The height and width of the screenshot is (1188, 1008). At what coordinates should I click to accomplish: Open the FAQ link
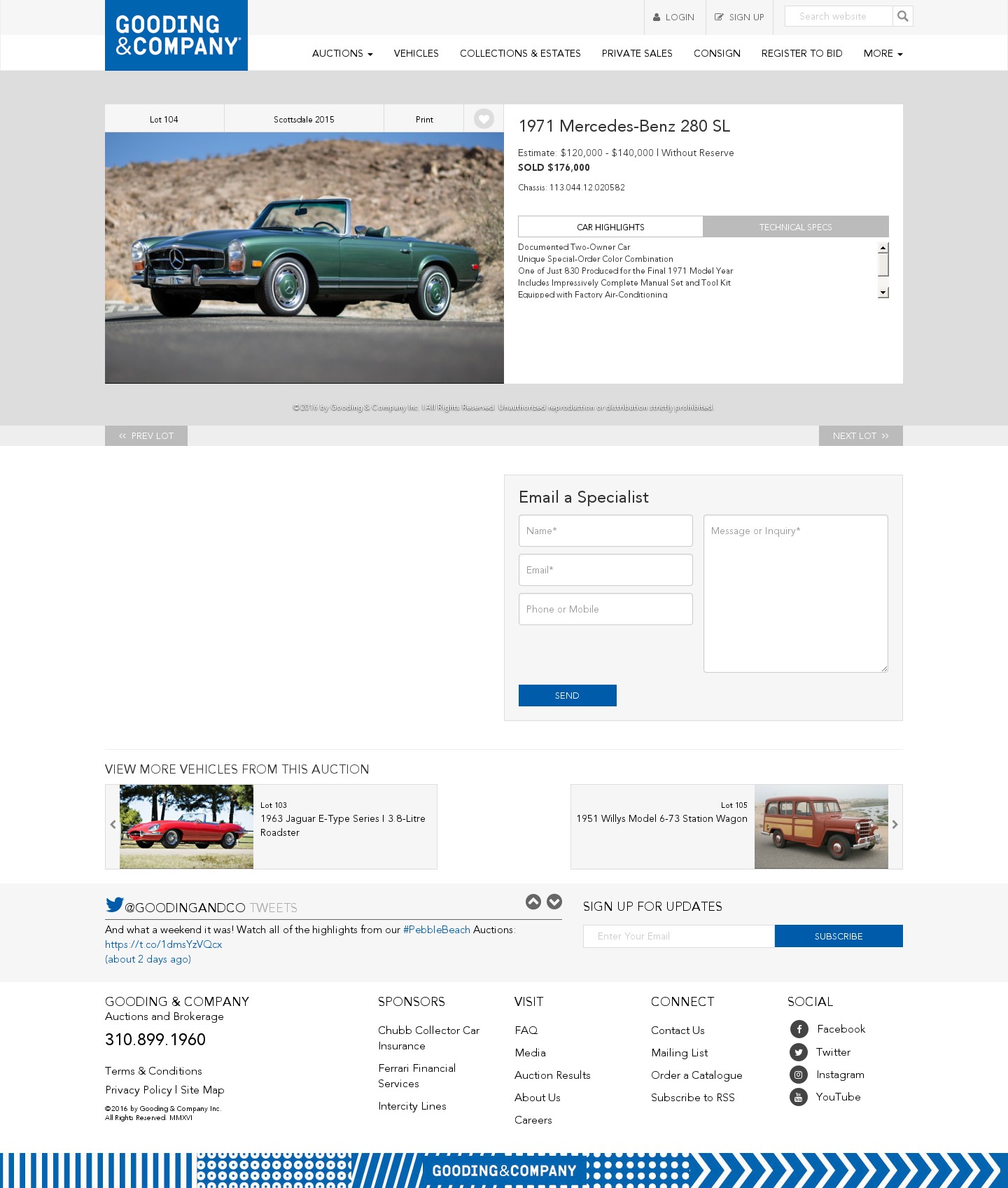point(526,1030)
